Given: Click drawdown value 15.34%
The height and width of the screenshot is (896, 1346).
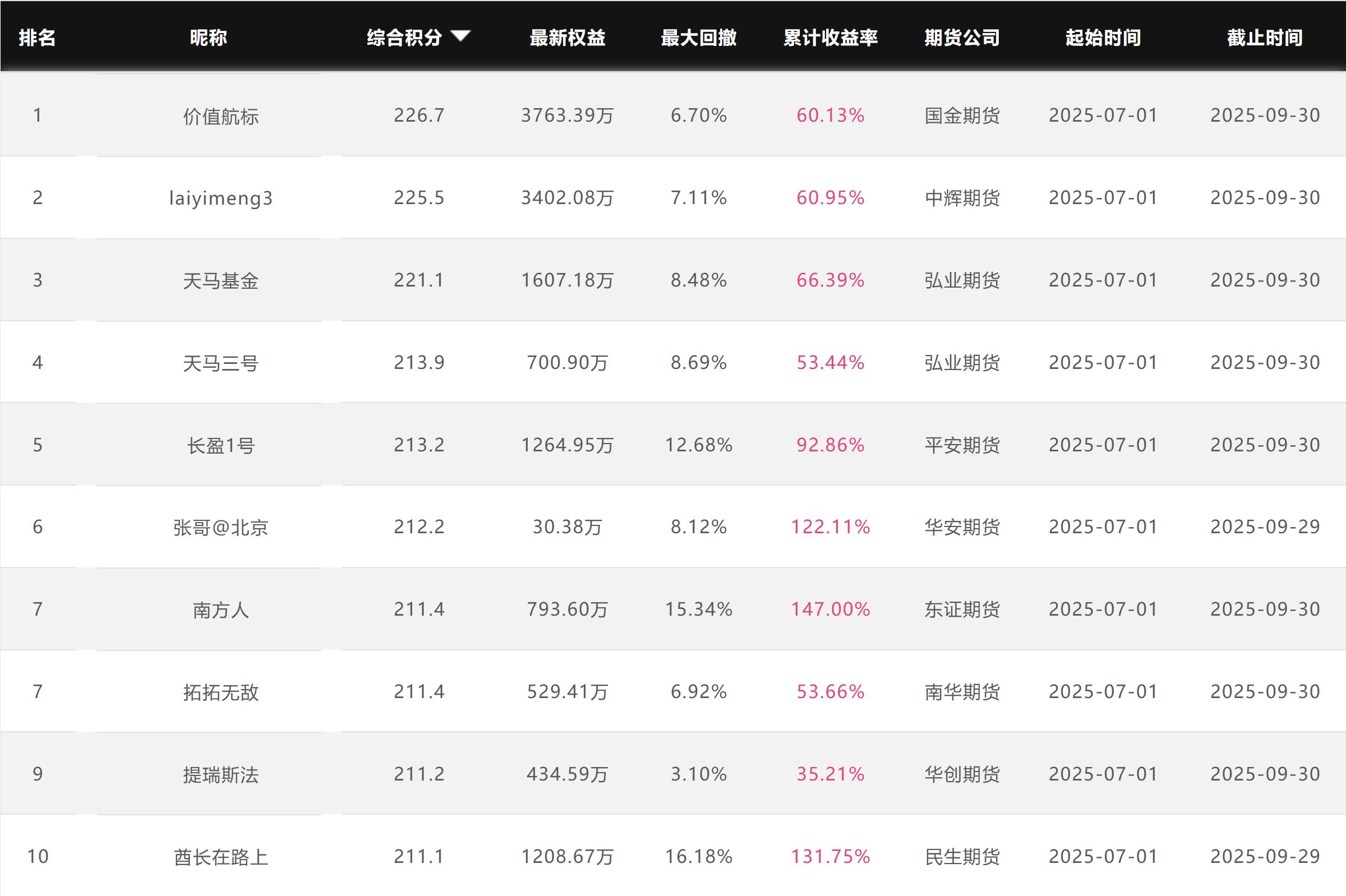Looking at the screenshot, I should (698, 609).
